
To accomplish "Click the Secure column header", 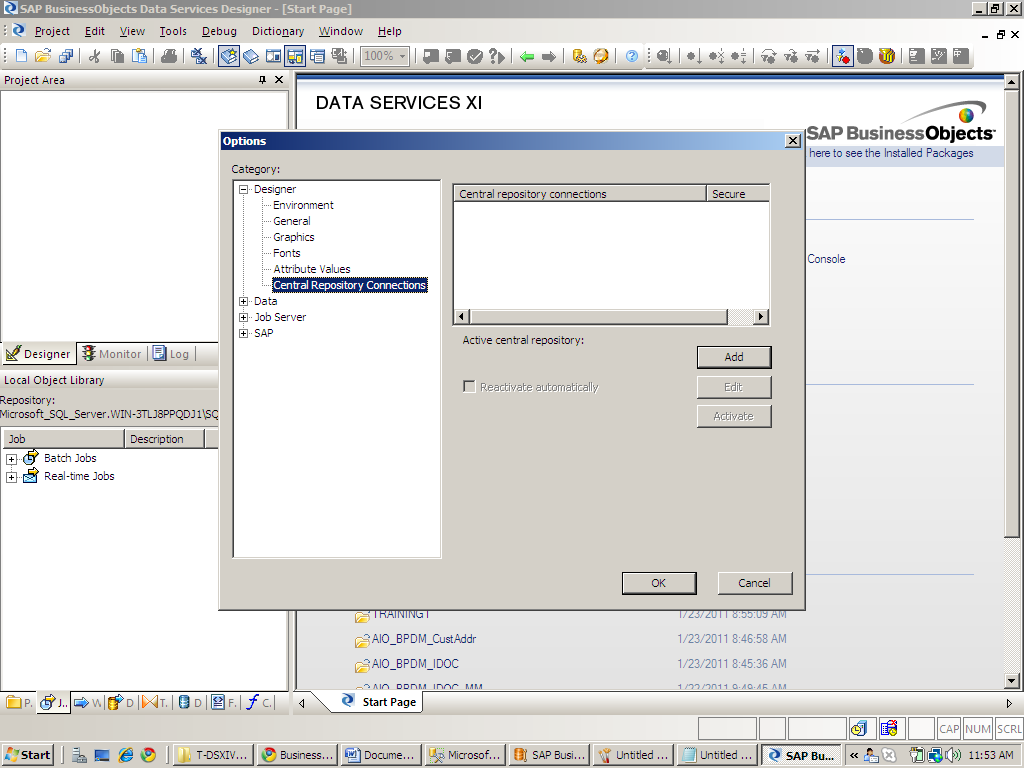I will [x=738, y=194].
